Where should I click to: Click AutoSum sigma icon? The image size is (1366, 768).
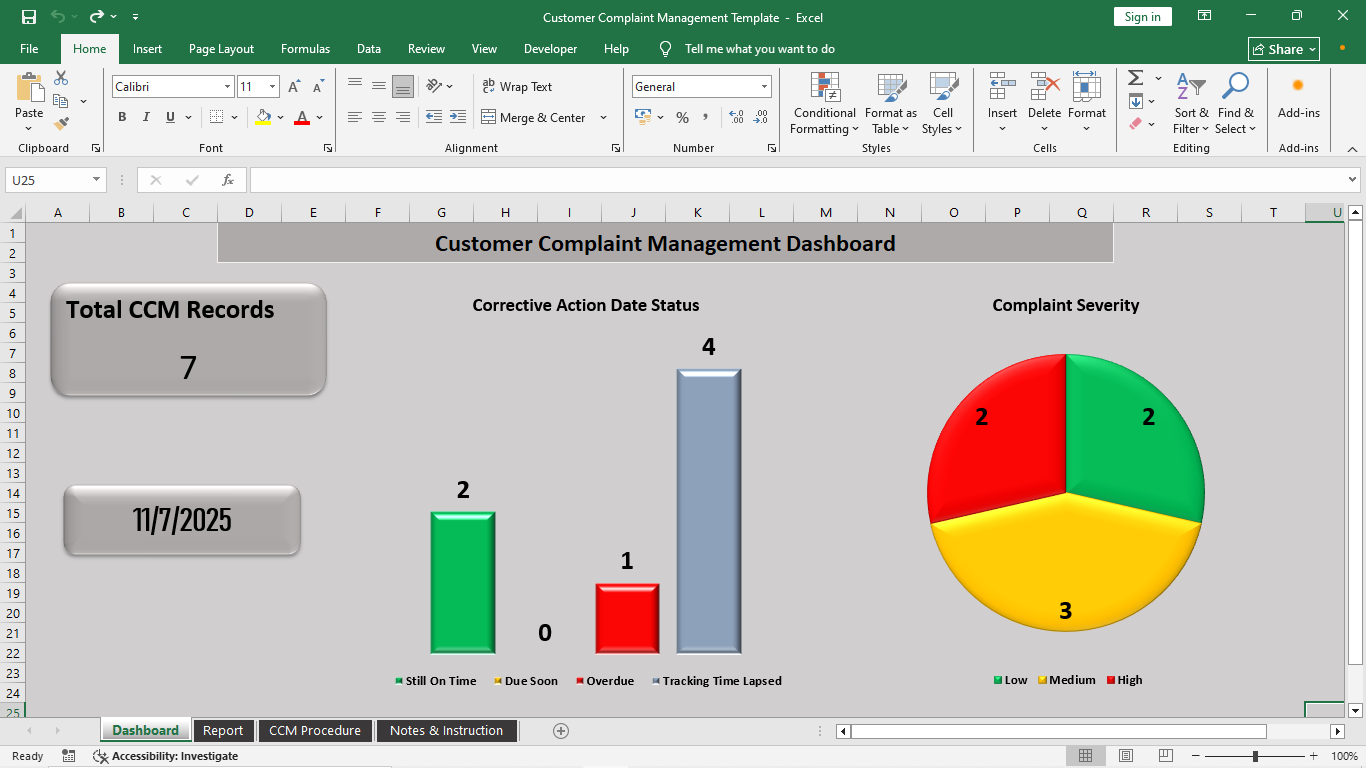point(1136,78)
